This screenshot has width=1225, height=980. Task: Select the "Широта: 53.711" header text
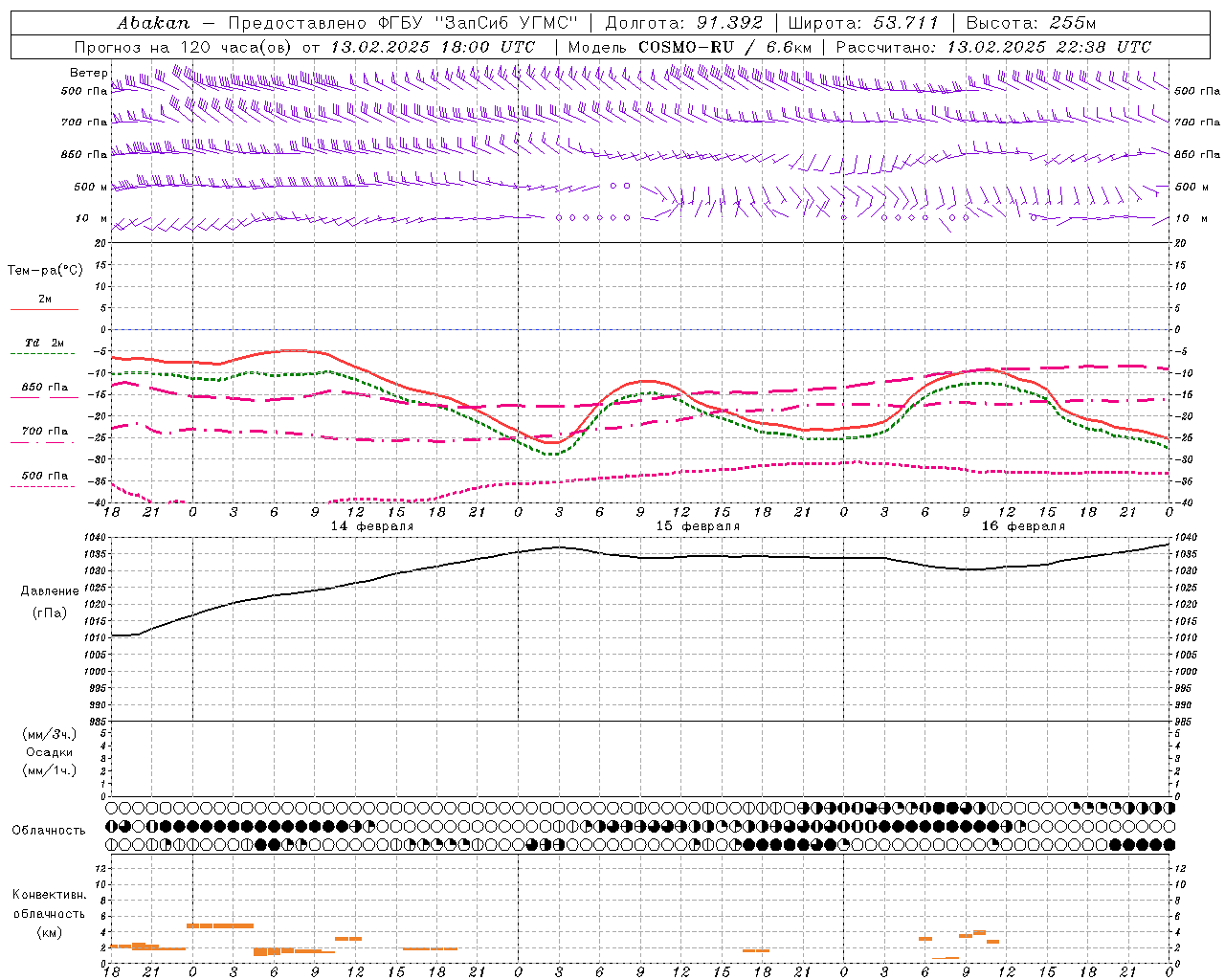[863, 23]
